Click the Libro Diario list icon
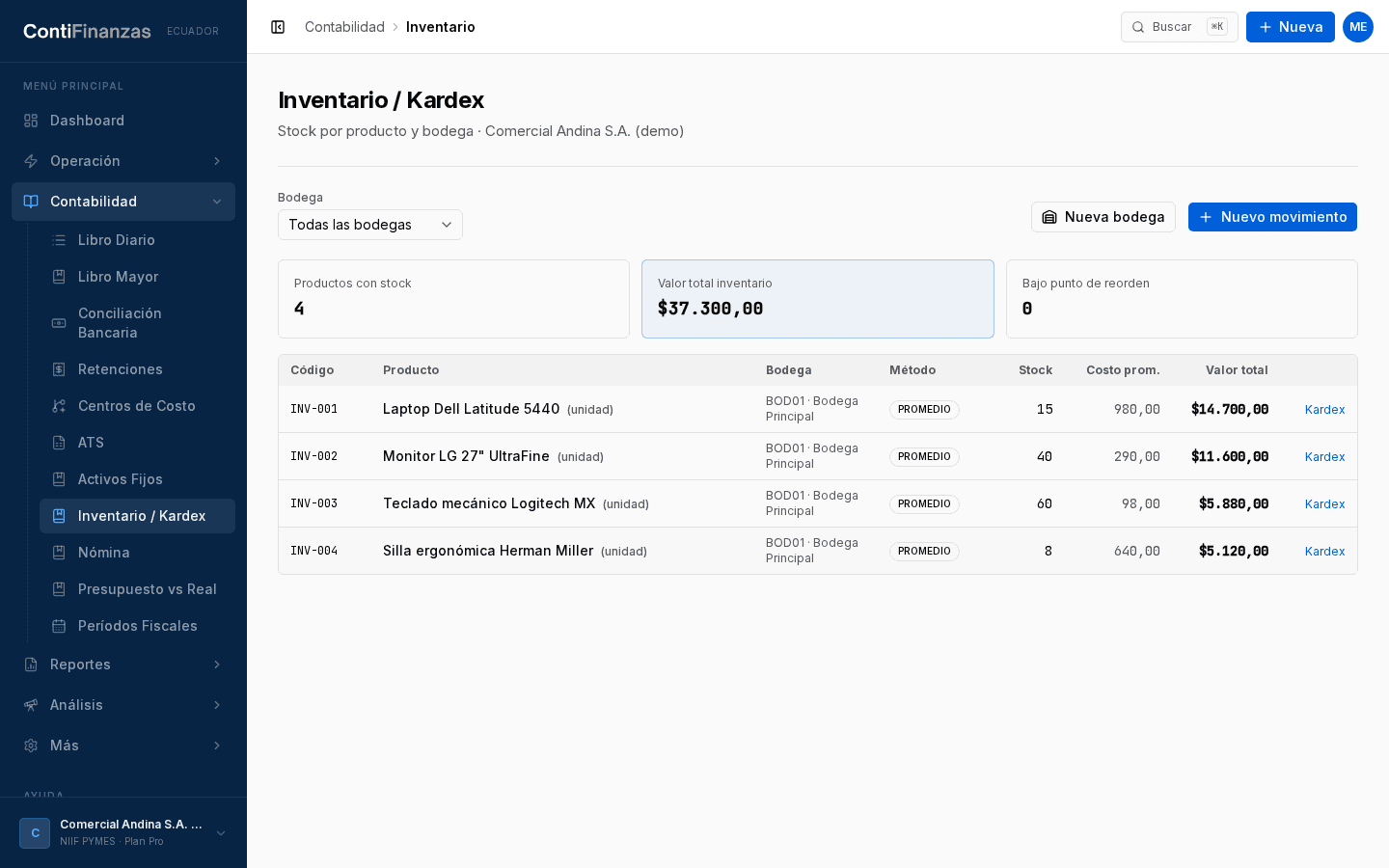 tap(59, 240)
